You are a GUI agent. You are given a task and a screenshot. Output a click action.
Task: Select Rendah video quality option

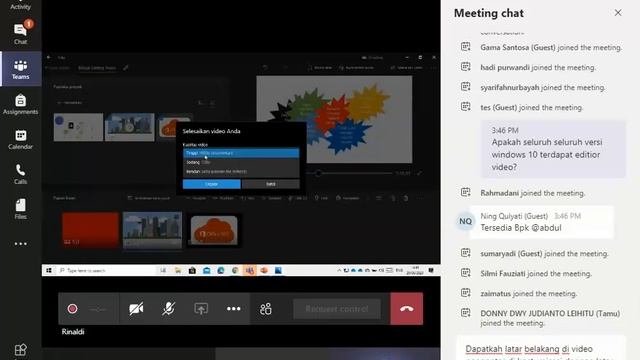(x=241, y=171)
